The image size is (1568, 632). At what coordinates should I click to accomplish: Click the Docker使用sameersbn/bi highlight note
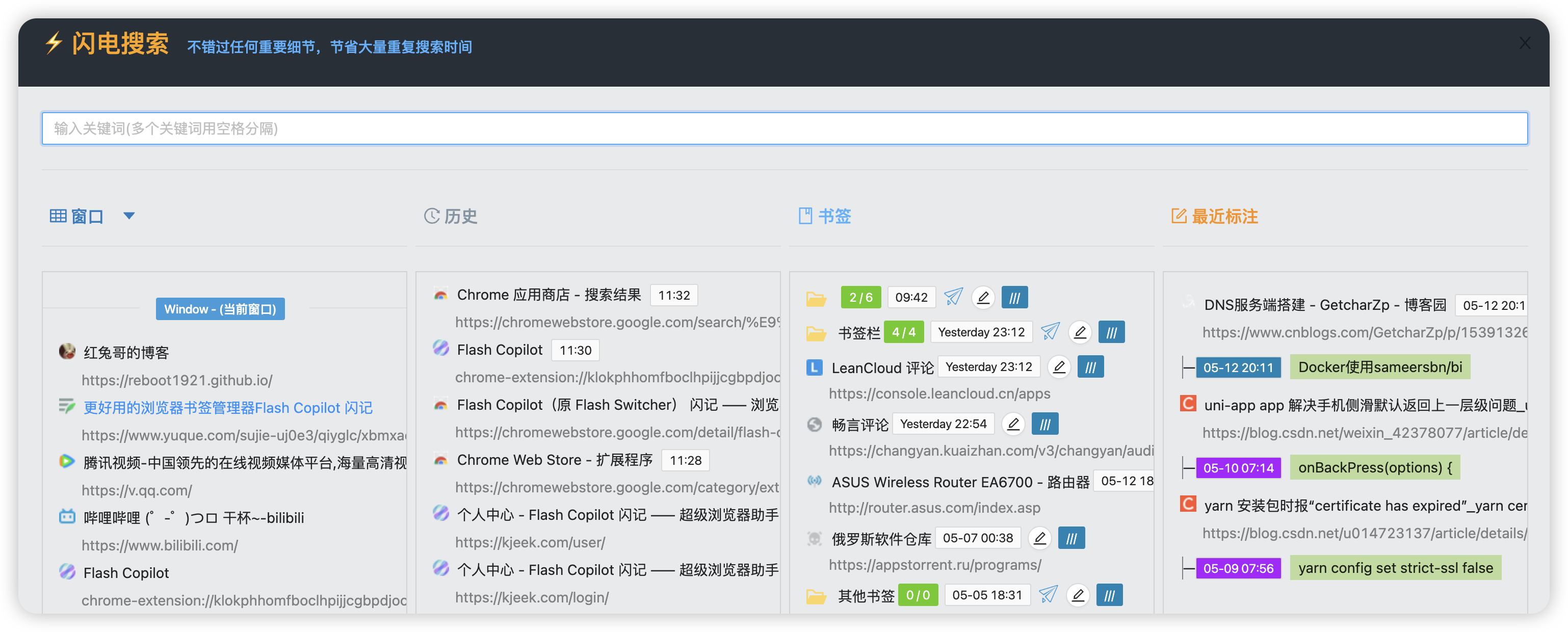coord(1380,366)
